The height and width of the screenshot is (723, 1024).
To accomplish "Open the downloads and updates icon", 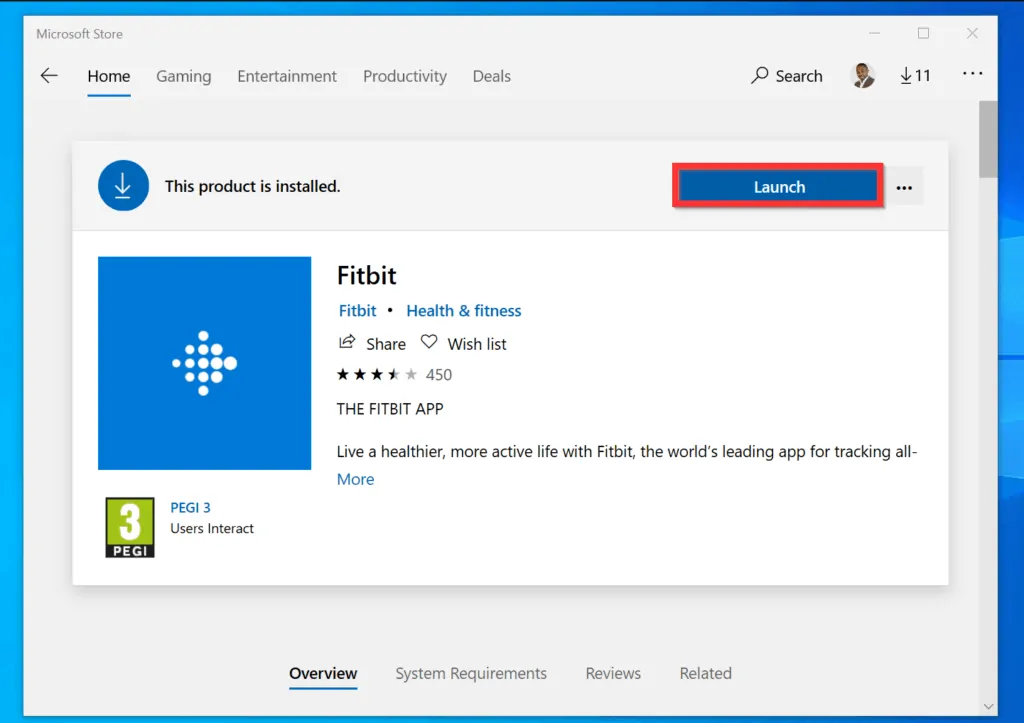I will pos(914,76).
